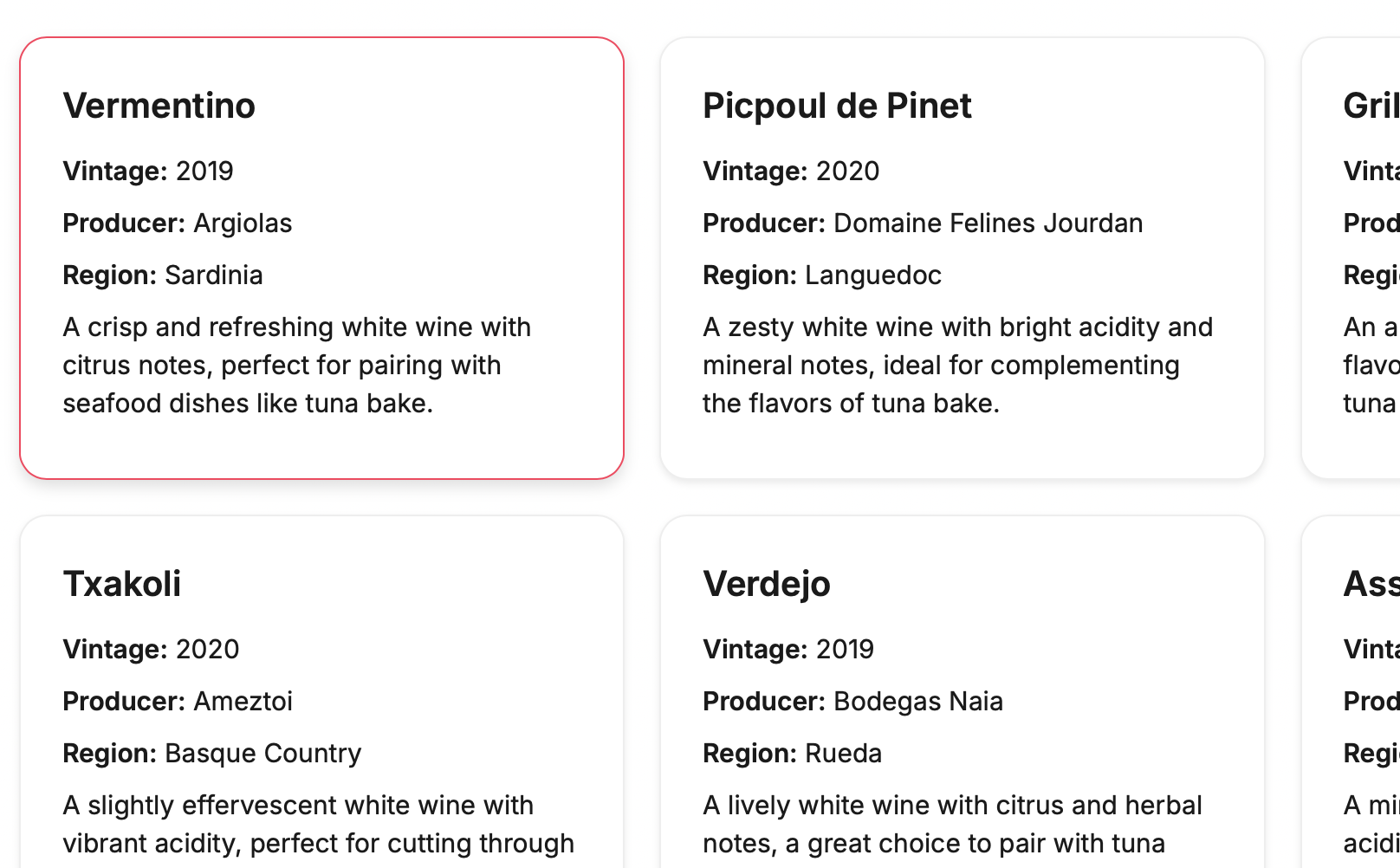
Task: Select the Verdejo wine card
Action: [962, 692]
